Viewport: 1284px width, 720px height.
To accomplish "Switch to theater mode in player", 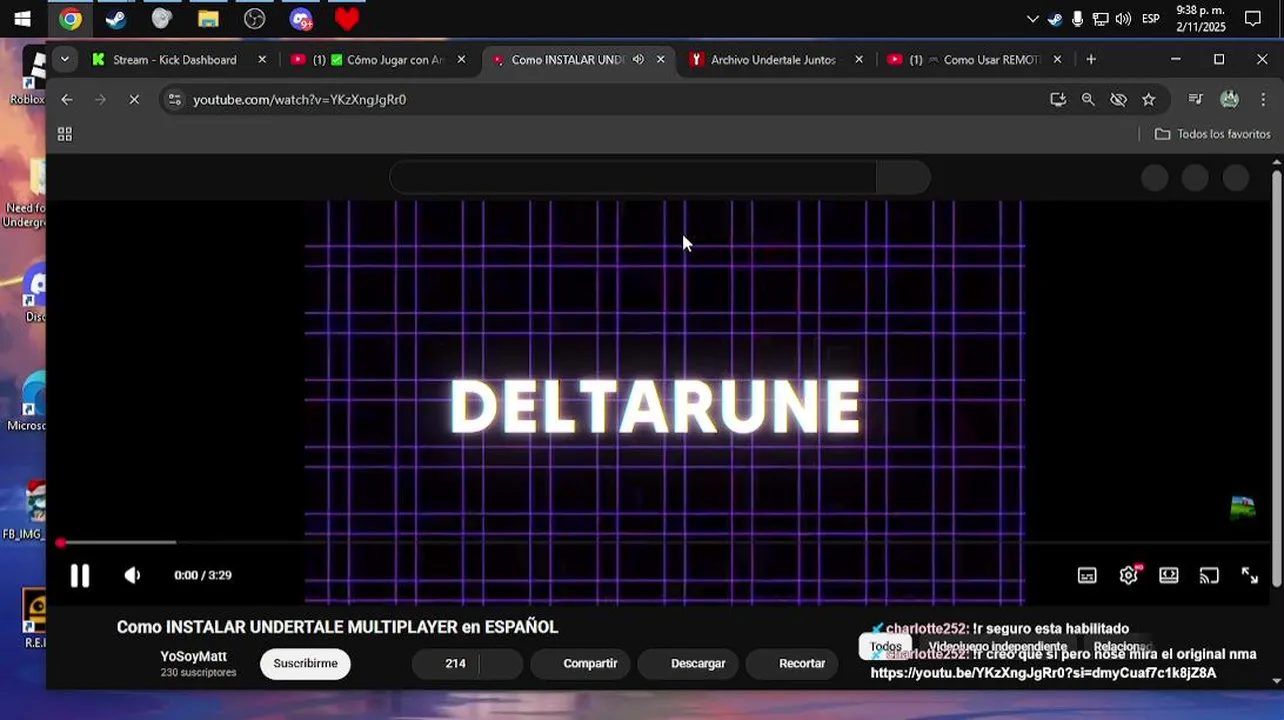I will click(1168, 575).
